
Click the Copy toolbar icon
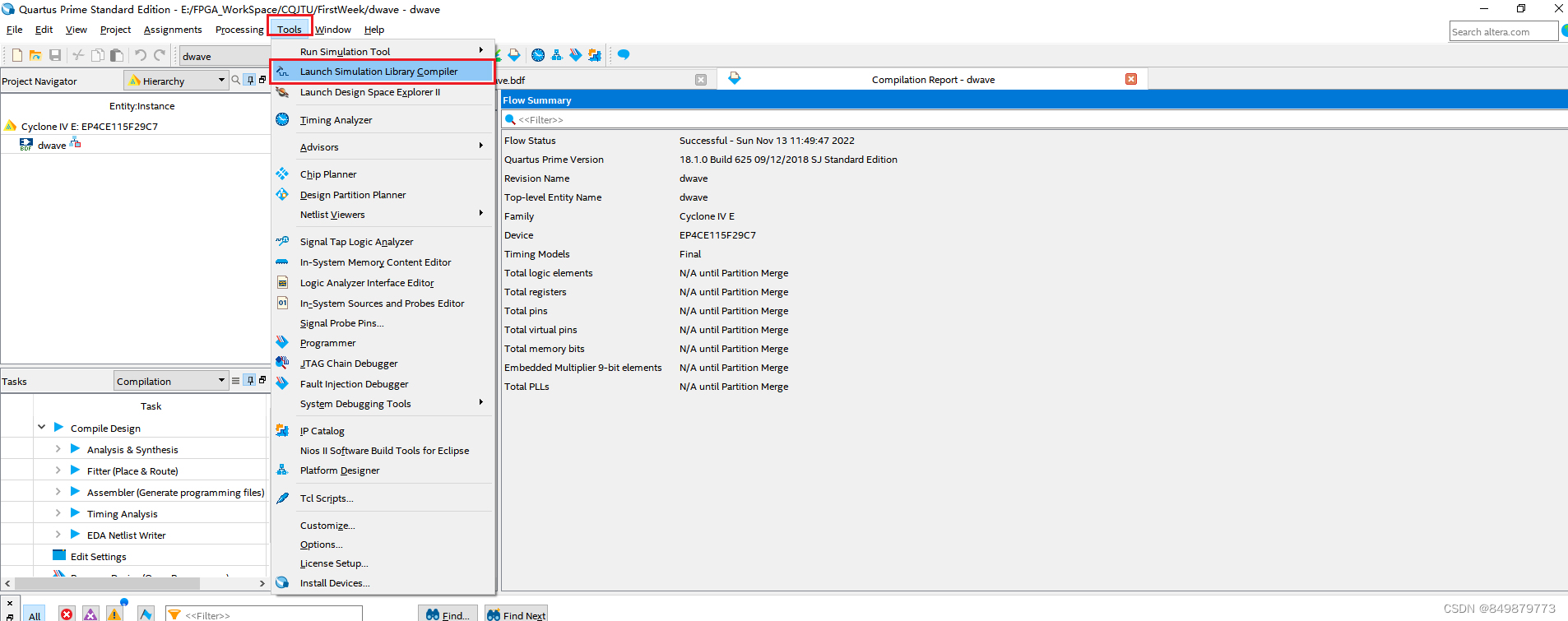(97, 55)
